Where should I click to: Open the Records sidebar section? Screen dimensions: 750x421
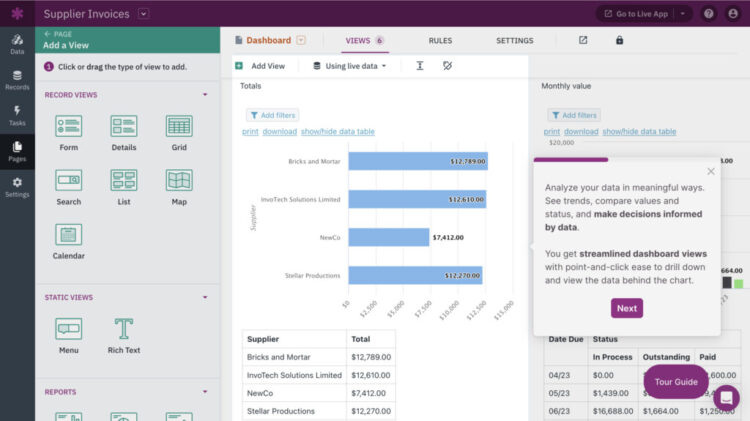(x=17, y=80)
